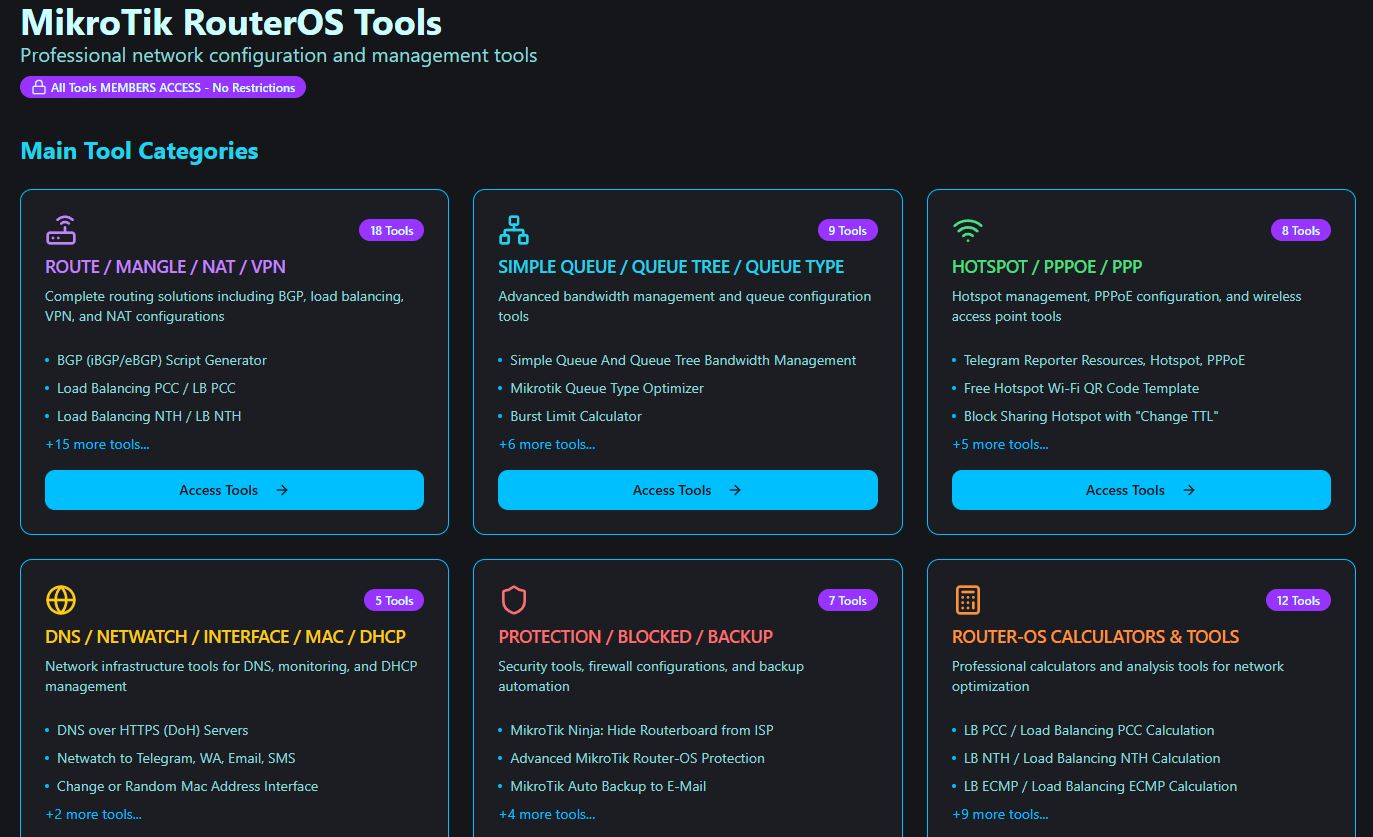Click the lock icon in the Members Access badge
1373x837 pixels.
pyautogui.click(x=39, y=88)
